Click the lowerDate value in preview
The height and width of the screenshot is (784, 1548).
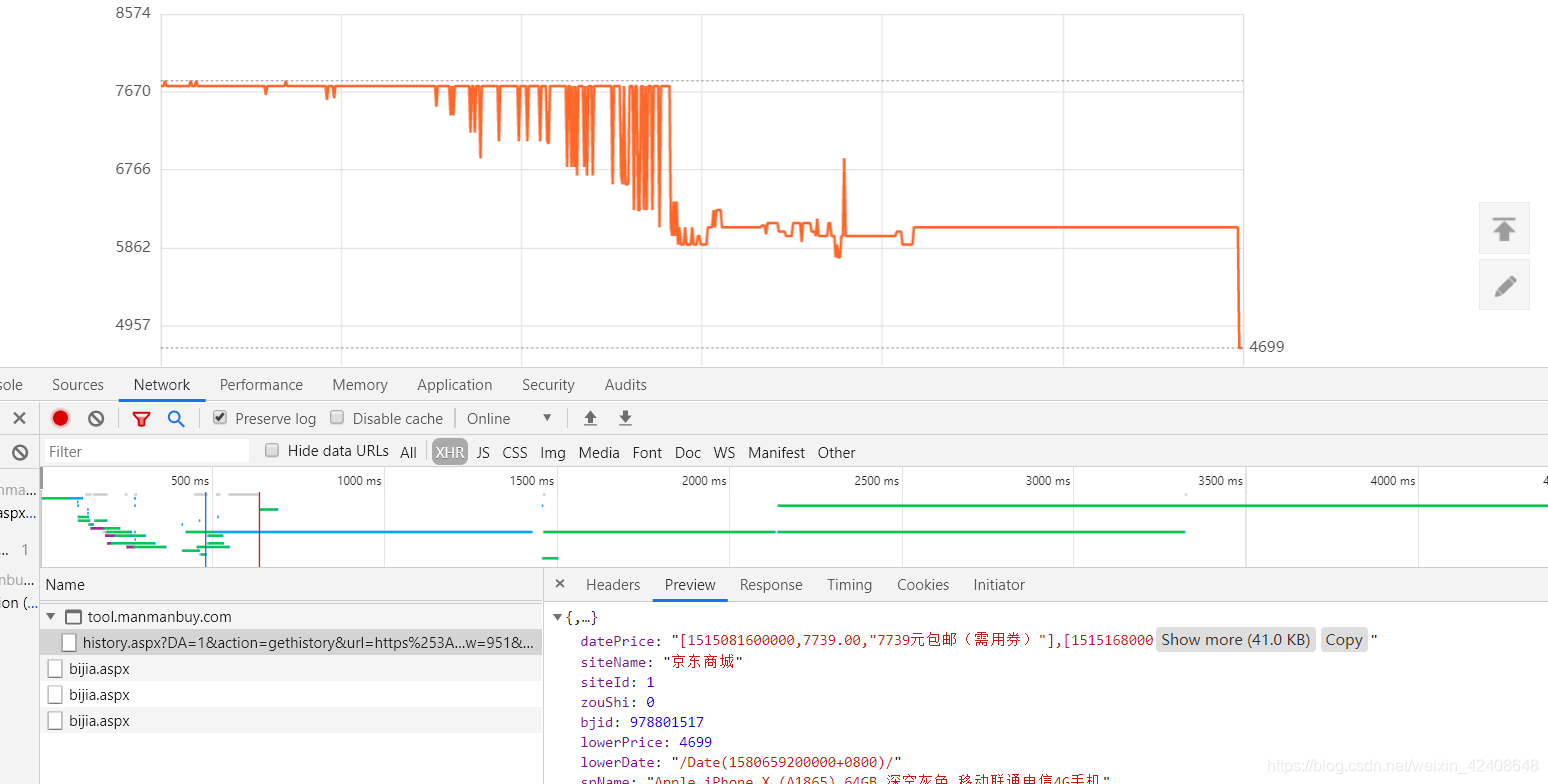[x=786, y=762]
